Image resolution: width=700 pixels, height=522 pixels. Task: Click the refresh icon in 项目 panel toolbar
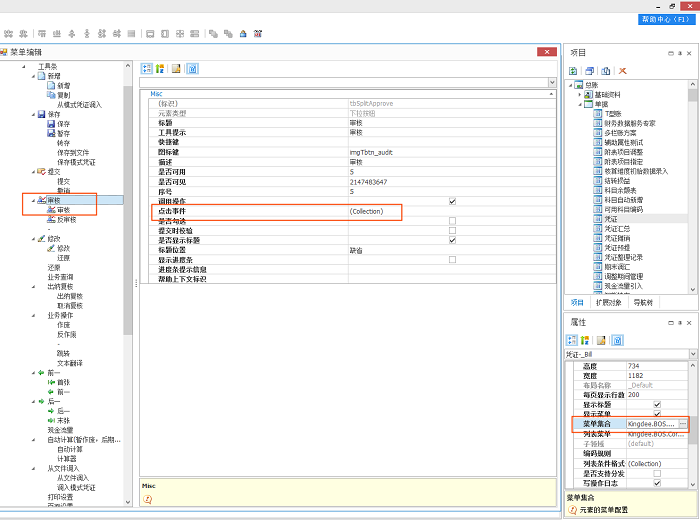[574, 71]
